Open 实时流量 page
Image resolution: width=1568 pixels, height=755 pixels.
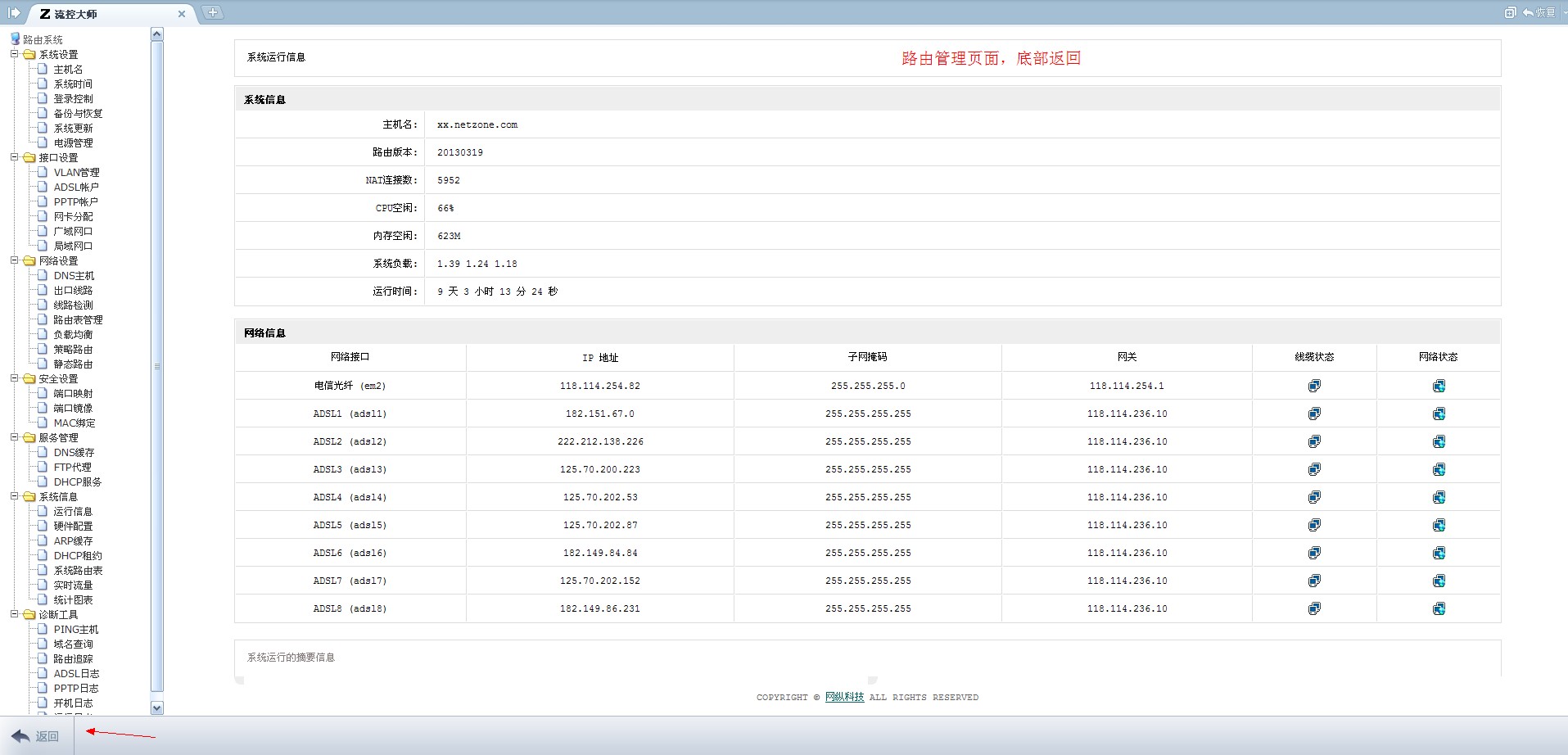pos(73,585)
